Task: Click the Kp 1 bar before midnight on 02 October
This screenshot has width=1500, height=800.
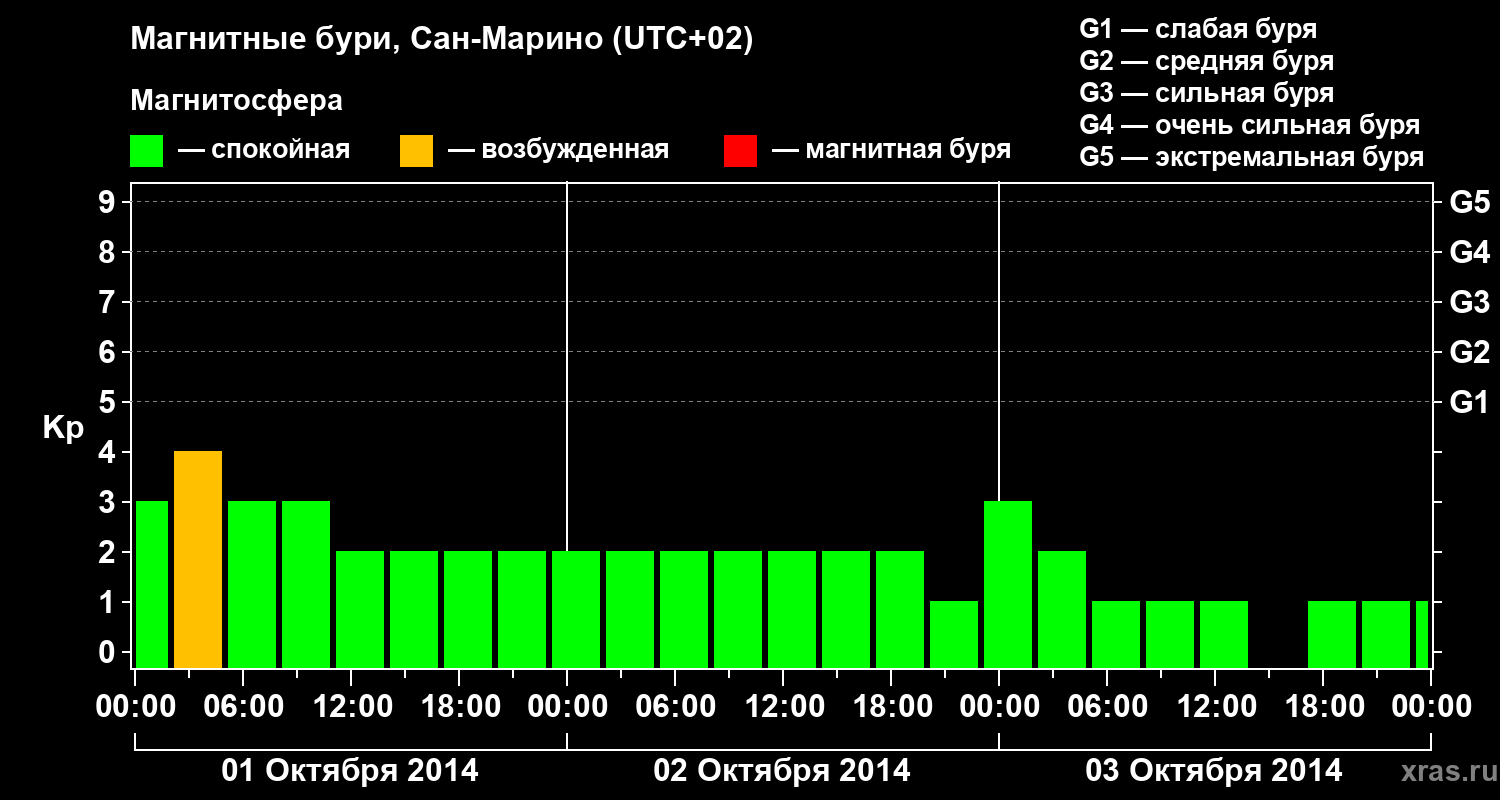Action: (x=954, y=635)
